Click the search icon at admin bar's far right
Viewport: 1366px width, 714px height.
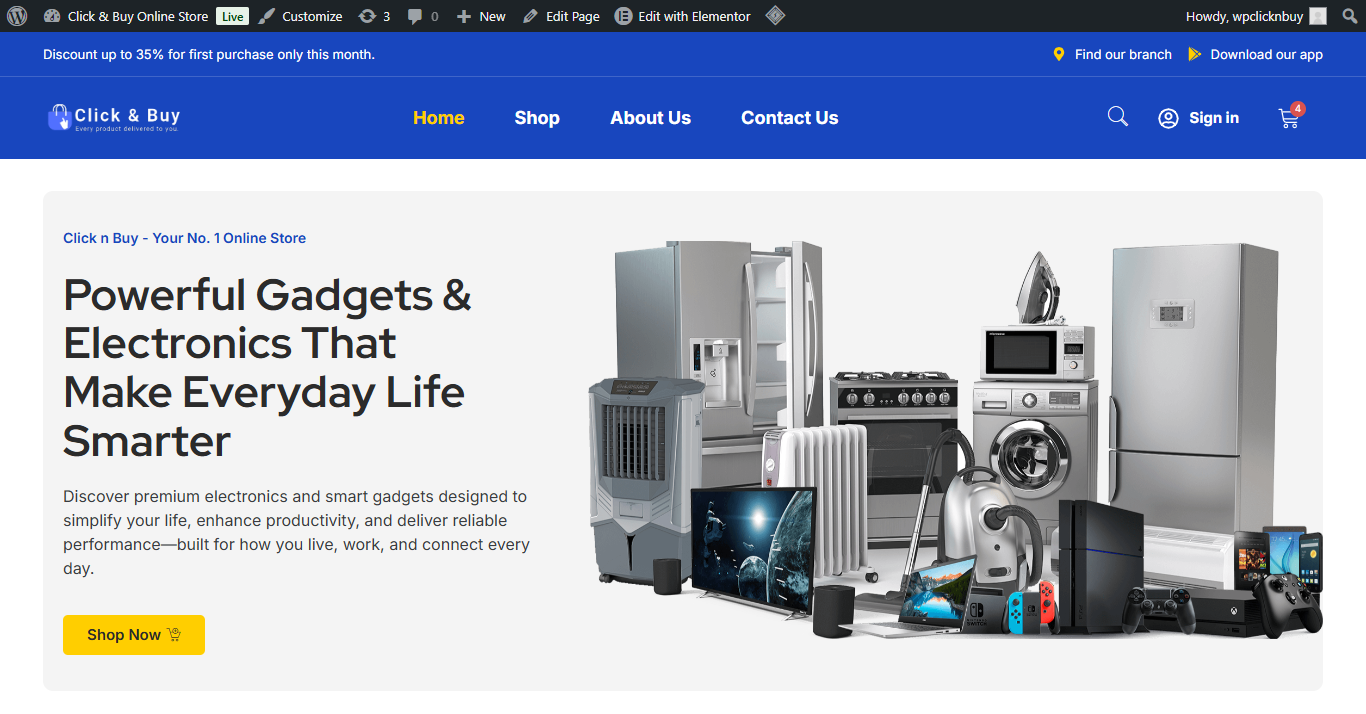tap(1350, 16)
